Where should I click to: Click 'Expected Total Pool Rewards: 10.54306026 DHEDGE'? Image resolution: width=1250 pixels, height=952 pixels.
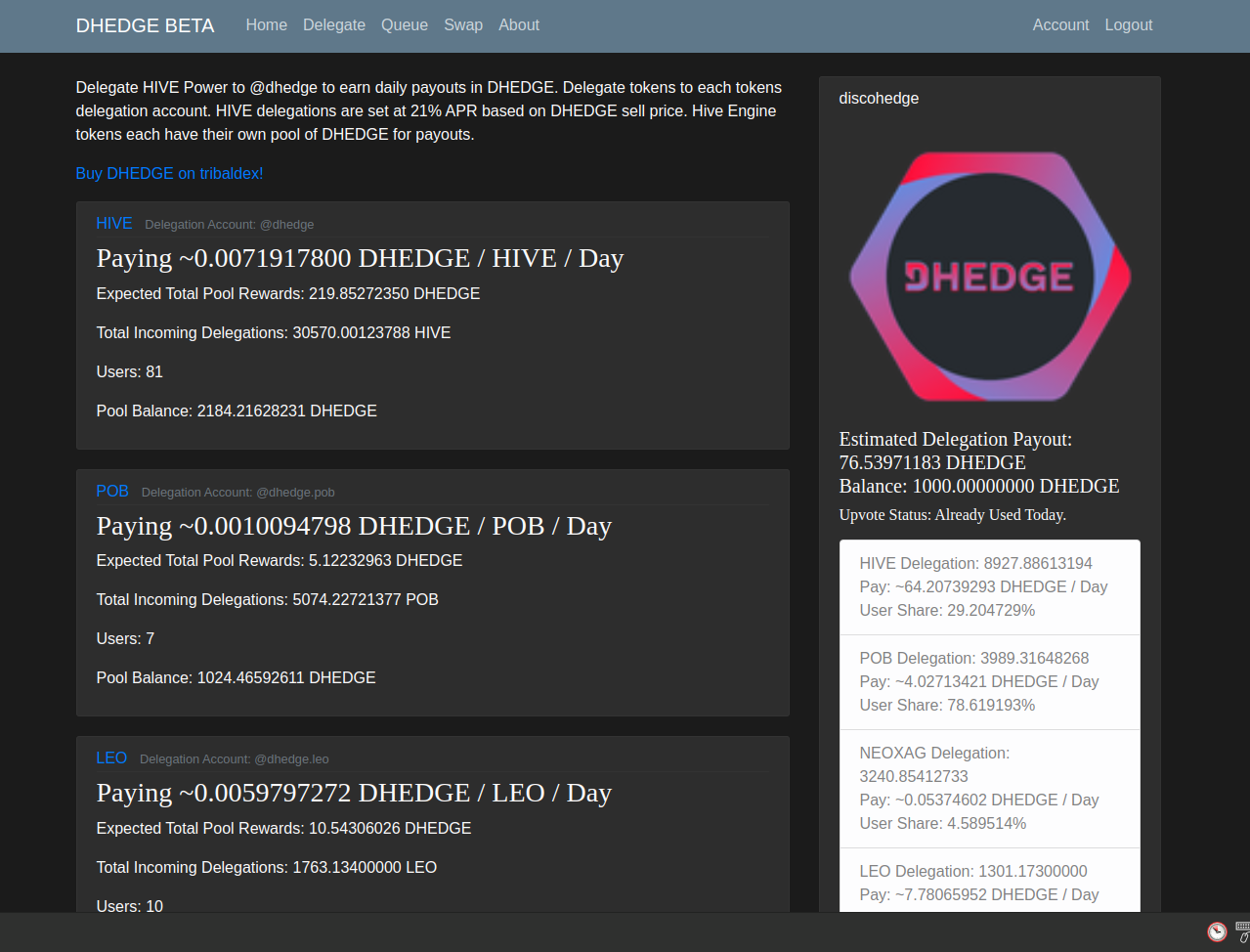(x=283, y=829)
